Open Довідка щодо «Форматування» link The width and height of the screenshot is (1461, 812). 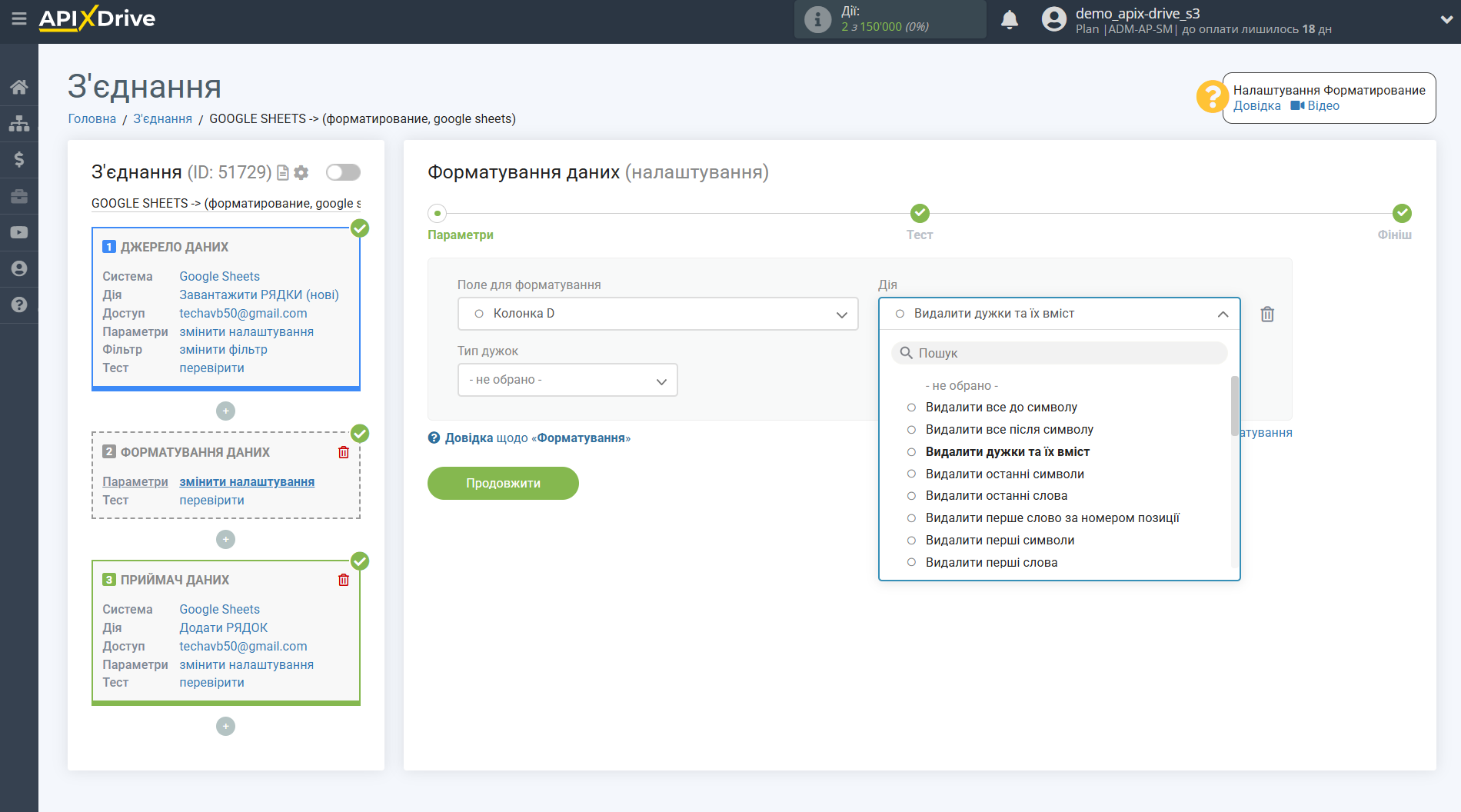tap(537, 438)
